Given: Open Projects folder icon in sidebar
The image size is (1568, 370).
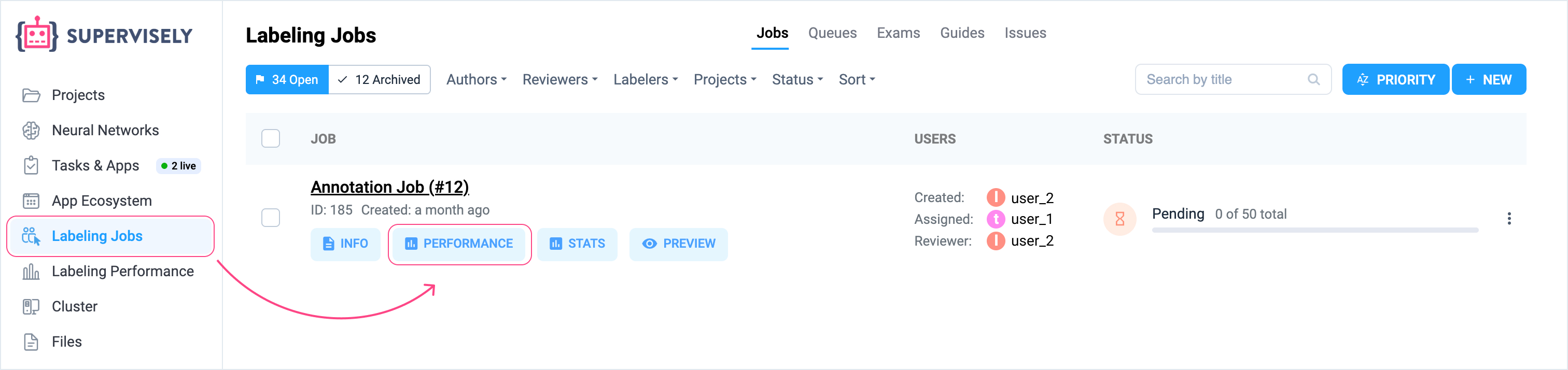Looking at the screenshot, I should click(x=31, y=95).
